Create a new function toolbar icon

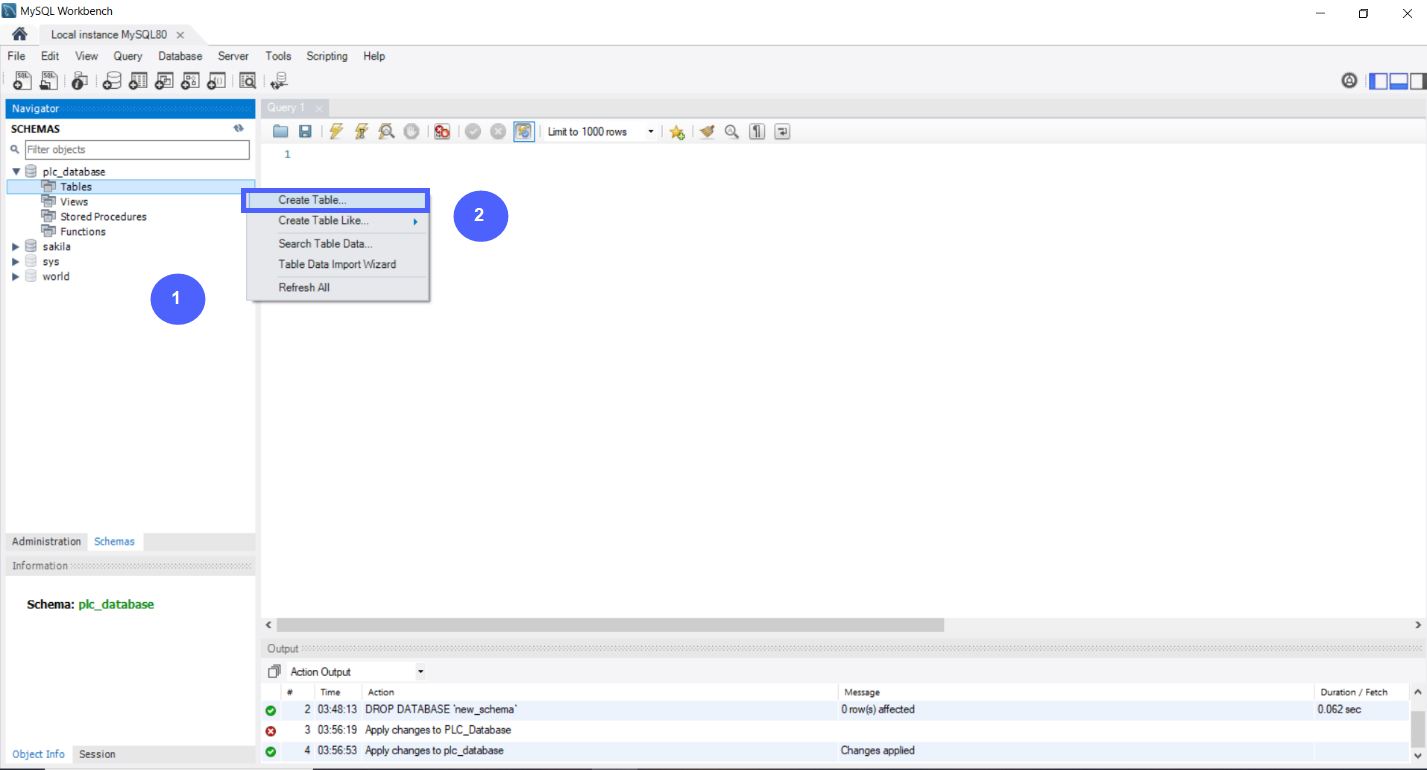pos(216,81)
